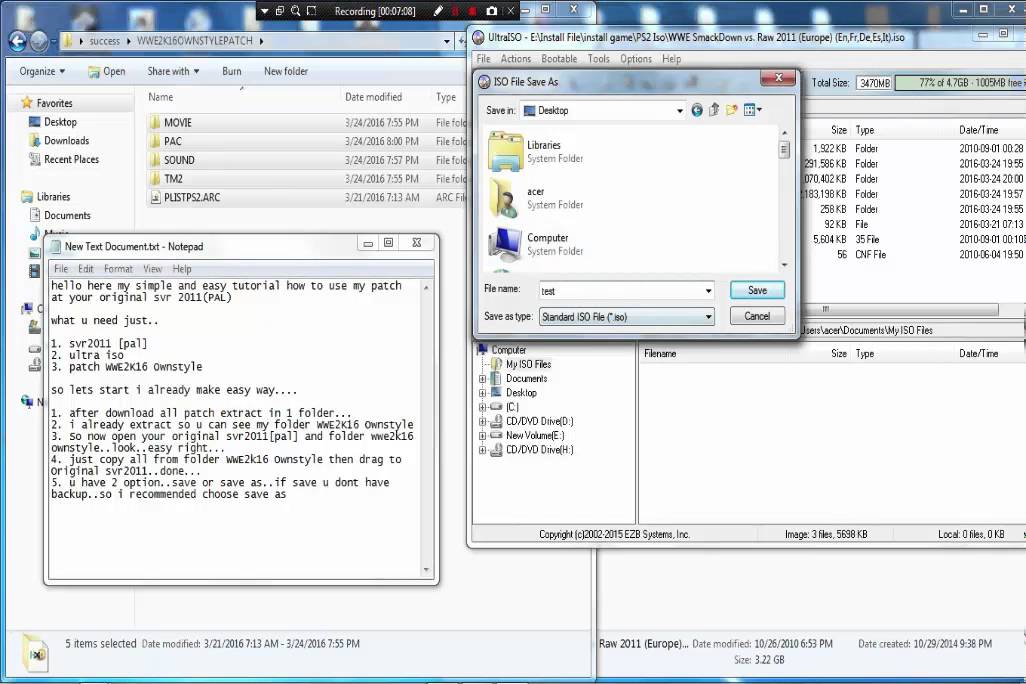Click create new folder icon in Save dialog
1026x684 pixels.
732,110
